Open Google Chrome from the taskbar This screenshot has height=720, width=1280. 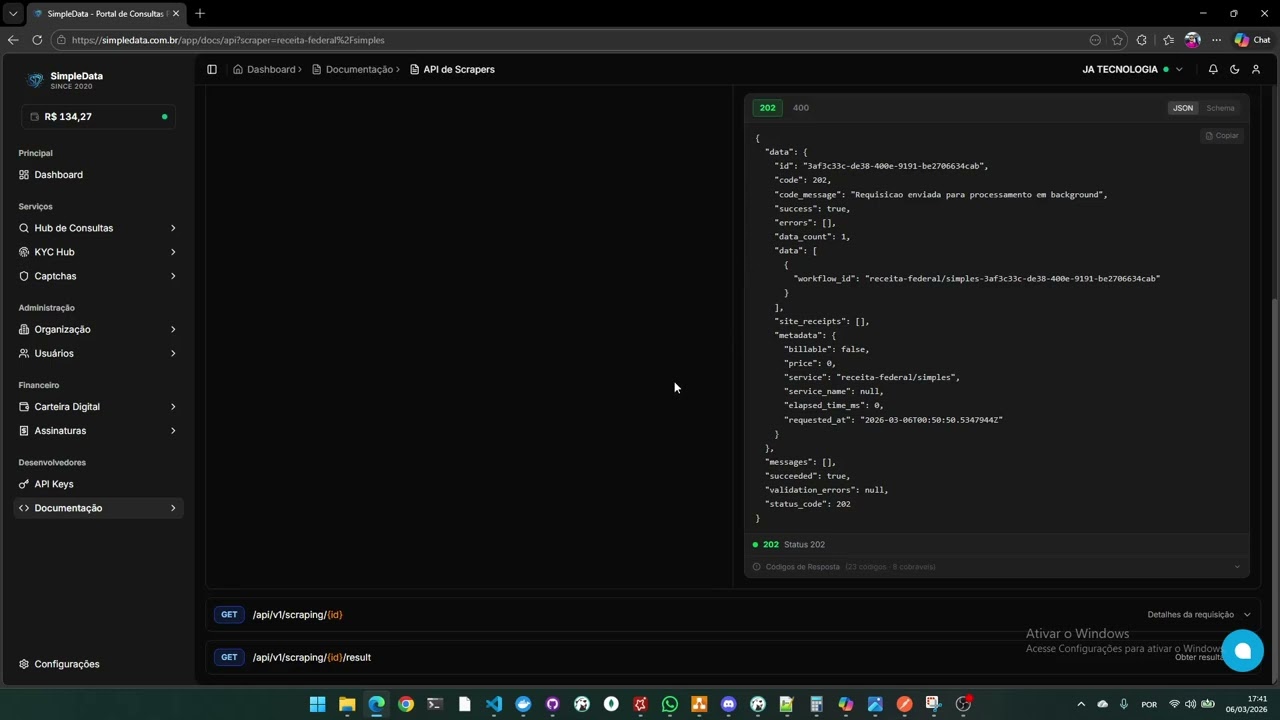[406, 704]
